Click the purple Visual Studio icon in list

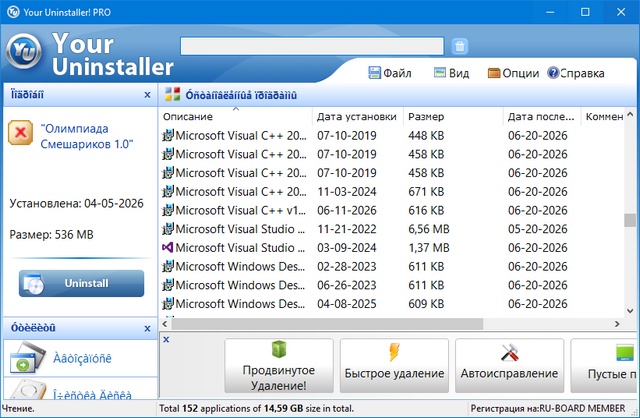(168, 247)
